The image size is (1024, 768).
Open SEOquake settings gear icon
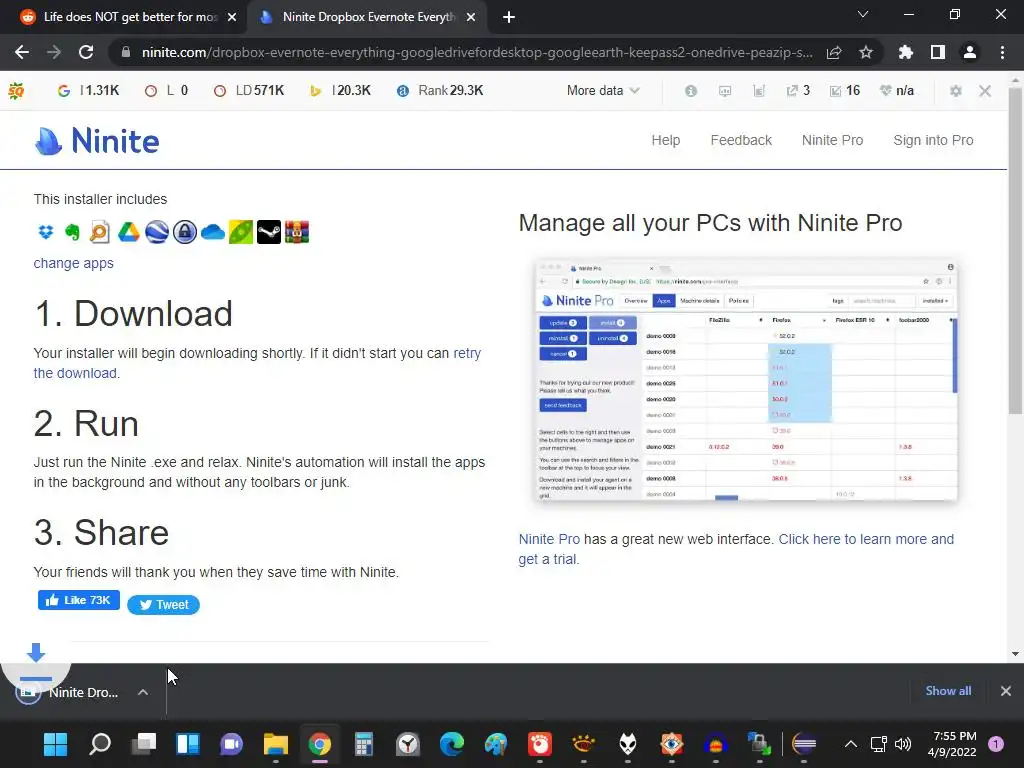pyautogui.click(x=955, y=91)
